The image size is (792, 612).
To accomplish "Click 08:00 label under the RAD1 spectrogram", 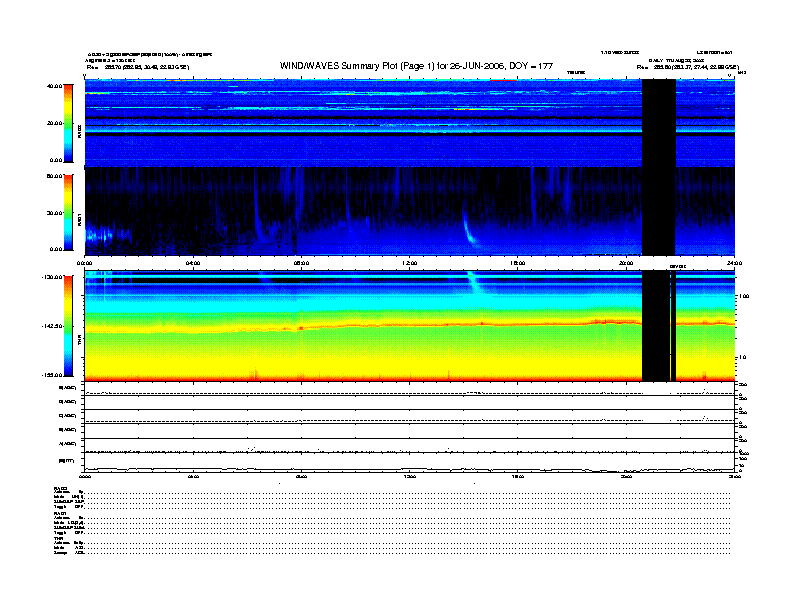I will [x=301, y=263].
